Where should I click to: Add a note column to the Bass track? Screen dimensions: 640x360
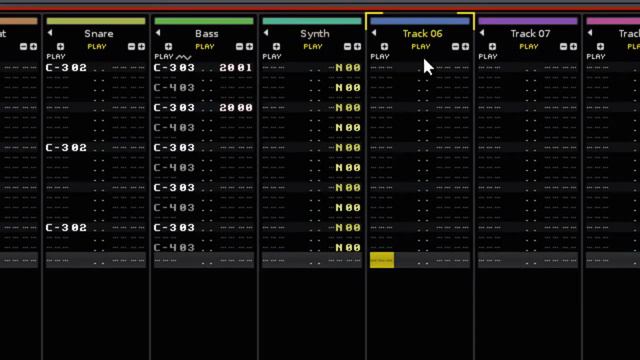coord(168,47)
